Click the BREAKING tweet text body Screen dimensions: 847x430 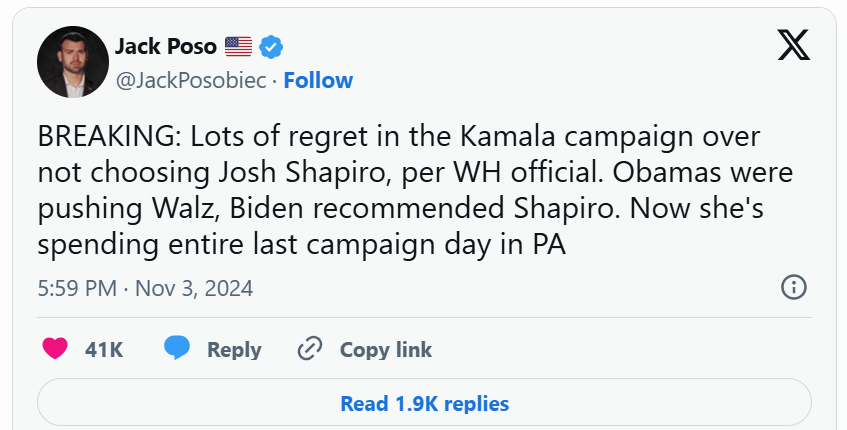tap(415, 190)
